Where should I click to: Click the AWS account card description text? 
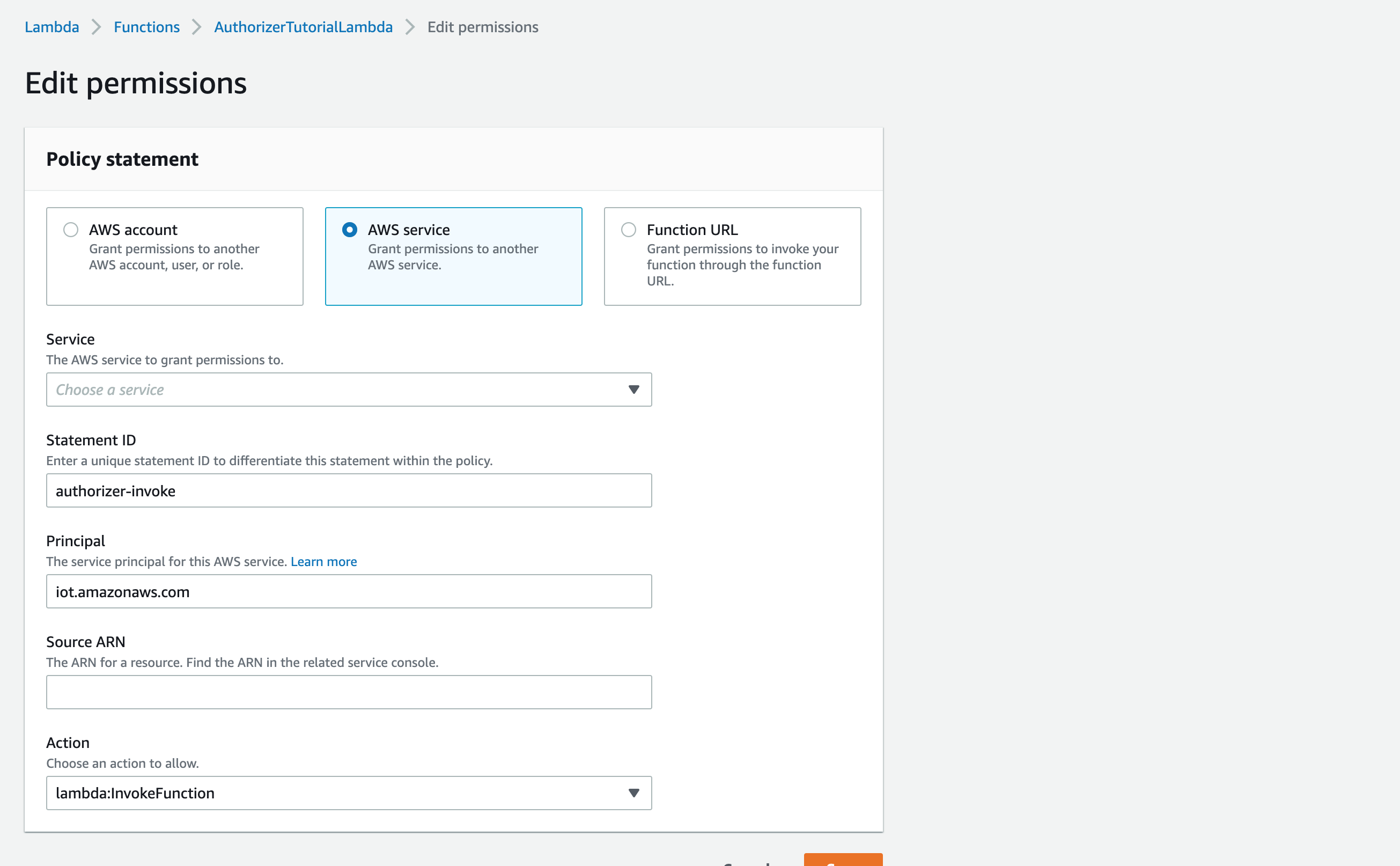[173, 256]
